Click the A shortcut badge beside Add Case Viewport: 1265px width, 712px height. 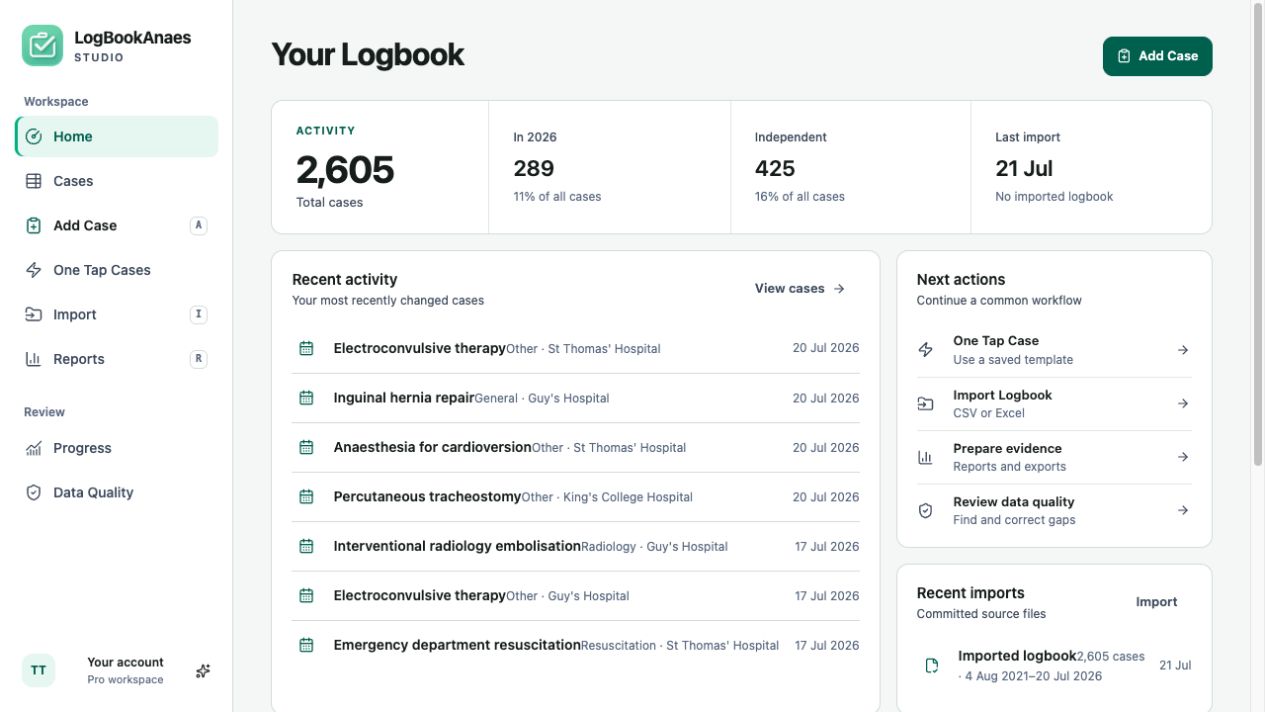198,226
